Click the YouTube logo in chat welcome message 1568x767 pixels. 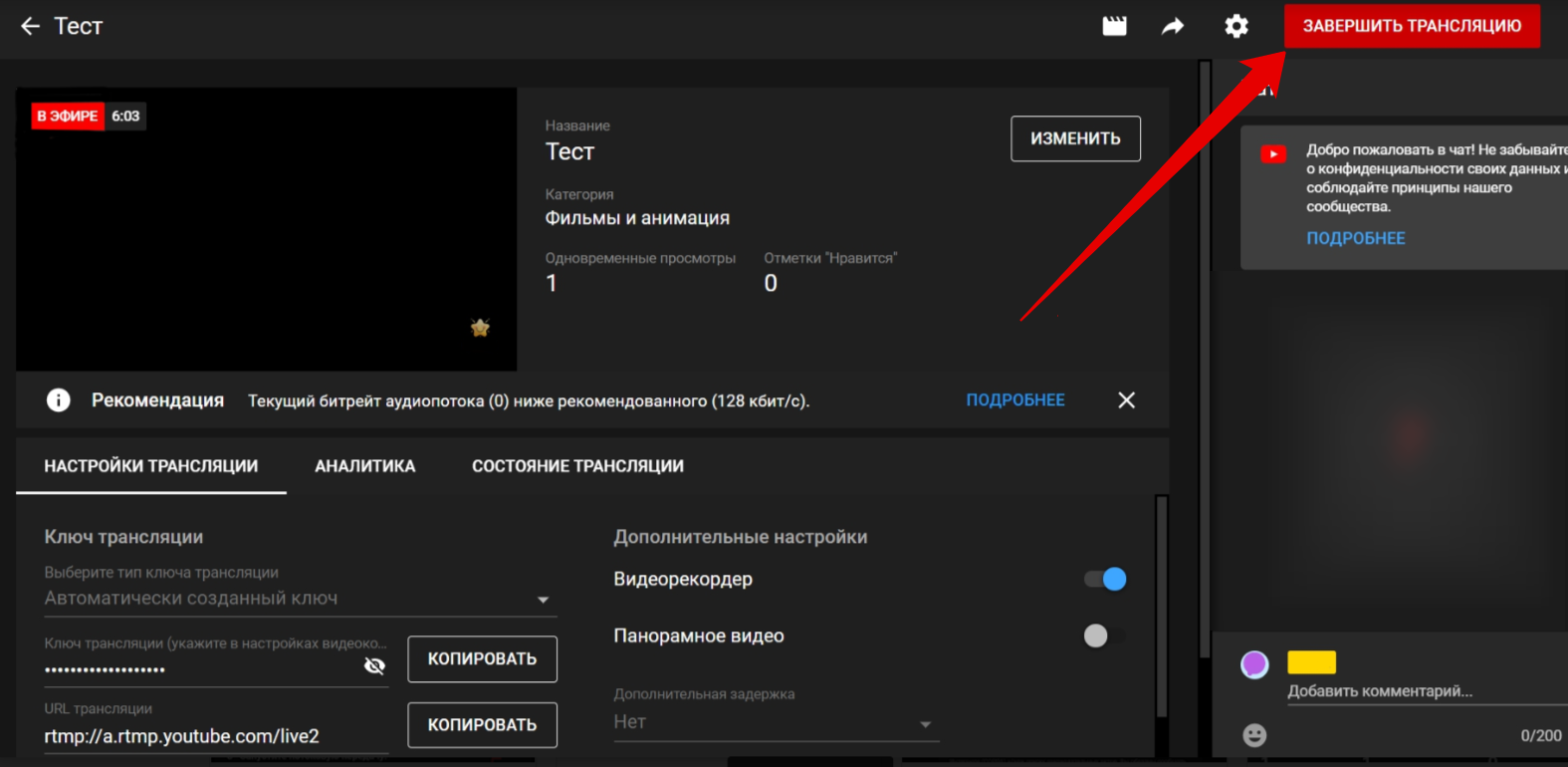click(1273, 154)
